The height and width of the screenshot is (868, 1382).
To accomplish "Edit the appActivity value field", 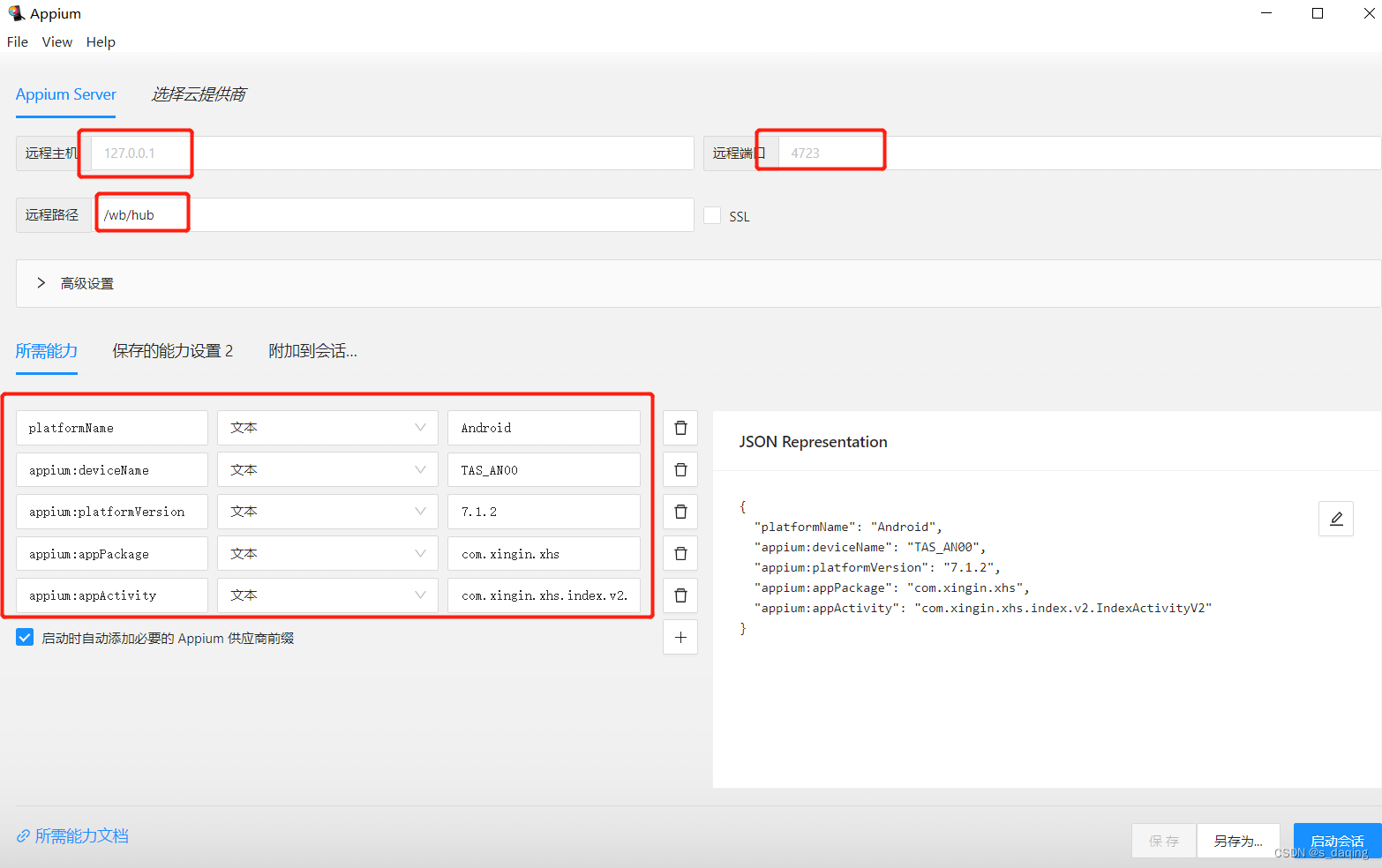I will 544,595.
